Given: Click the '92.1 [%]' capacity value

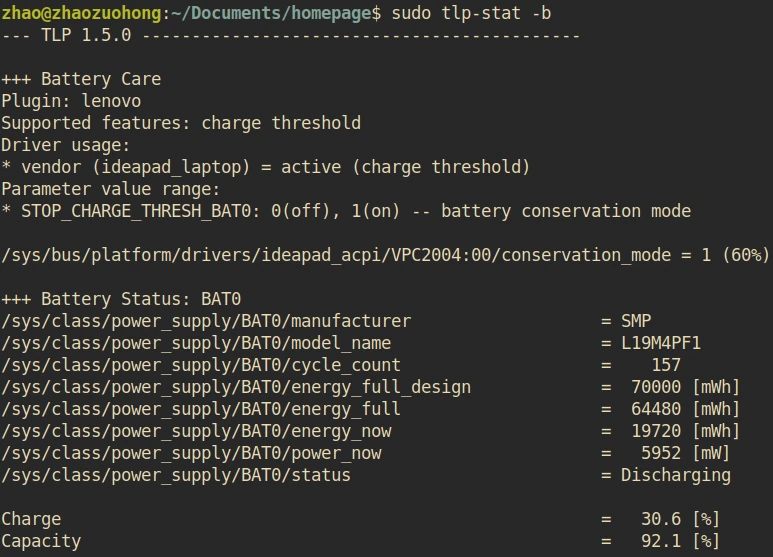Looking at the screenshot, I should (x=681, y=541).
